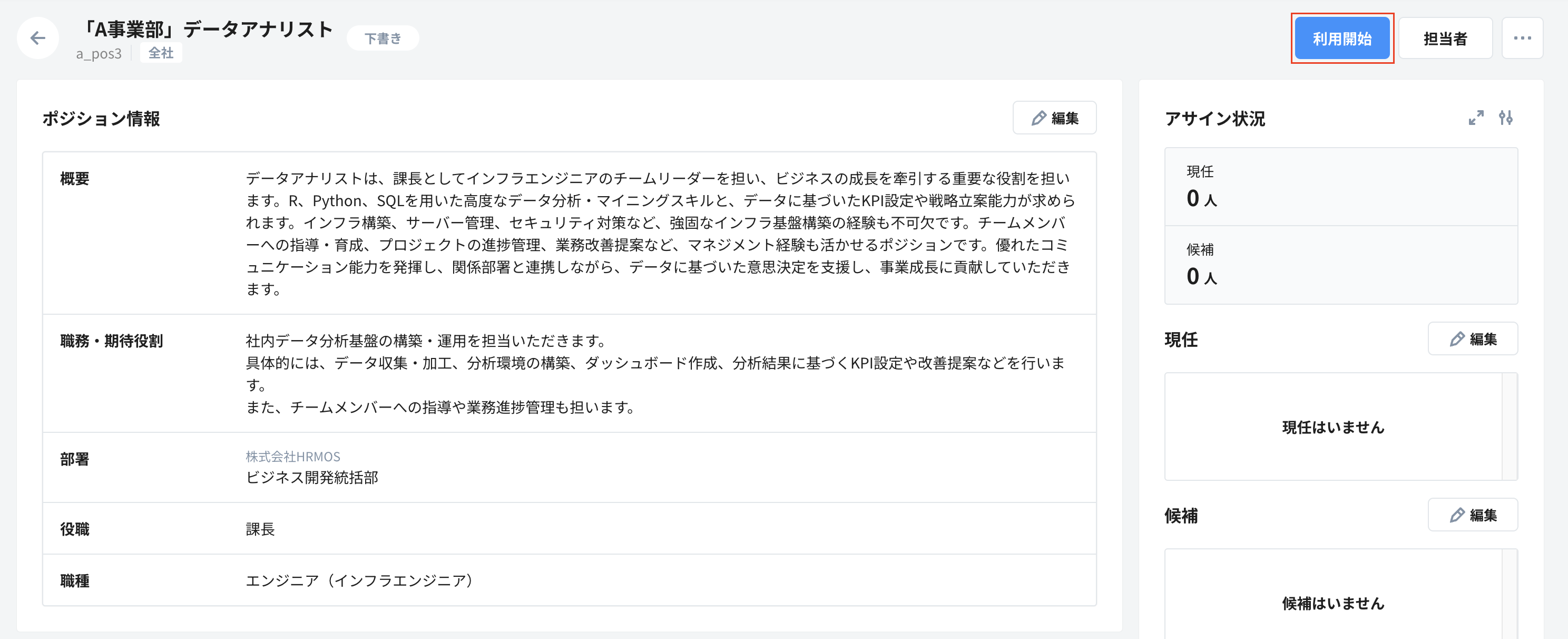Click the ビジネス開発統括部 department text
The width and height of the screenshot is (1568, 639).
[x=312, y=478]
